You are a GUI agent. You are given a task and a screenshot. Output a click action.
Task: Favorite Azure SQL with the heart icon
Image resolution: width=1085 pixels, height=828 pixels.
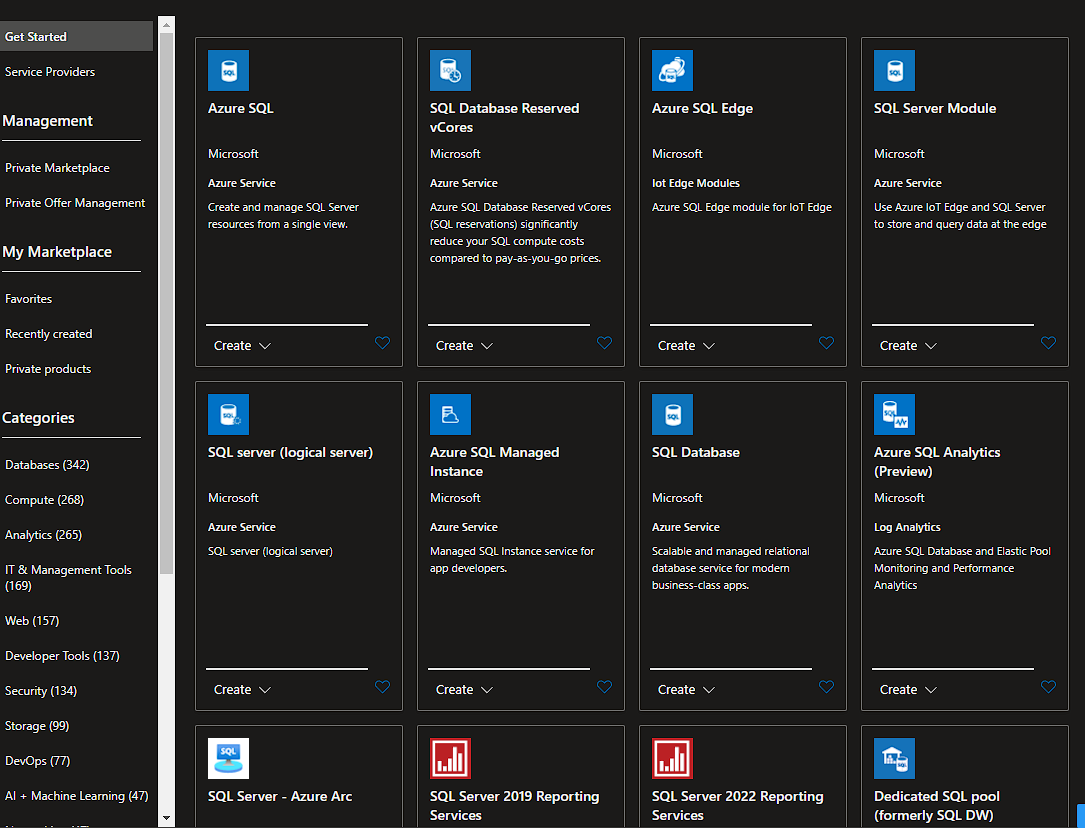(x=383, y=343)
